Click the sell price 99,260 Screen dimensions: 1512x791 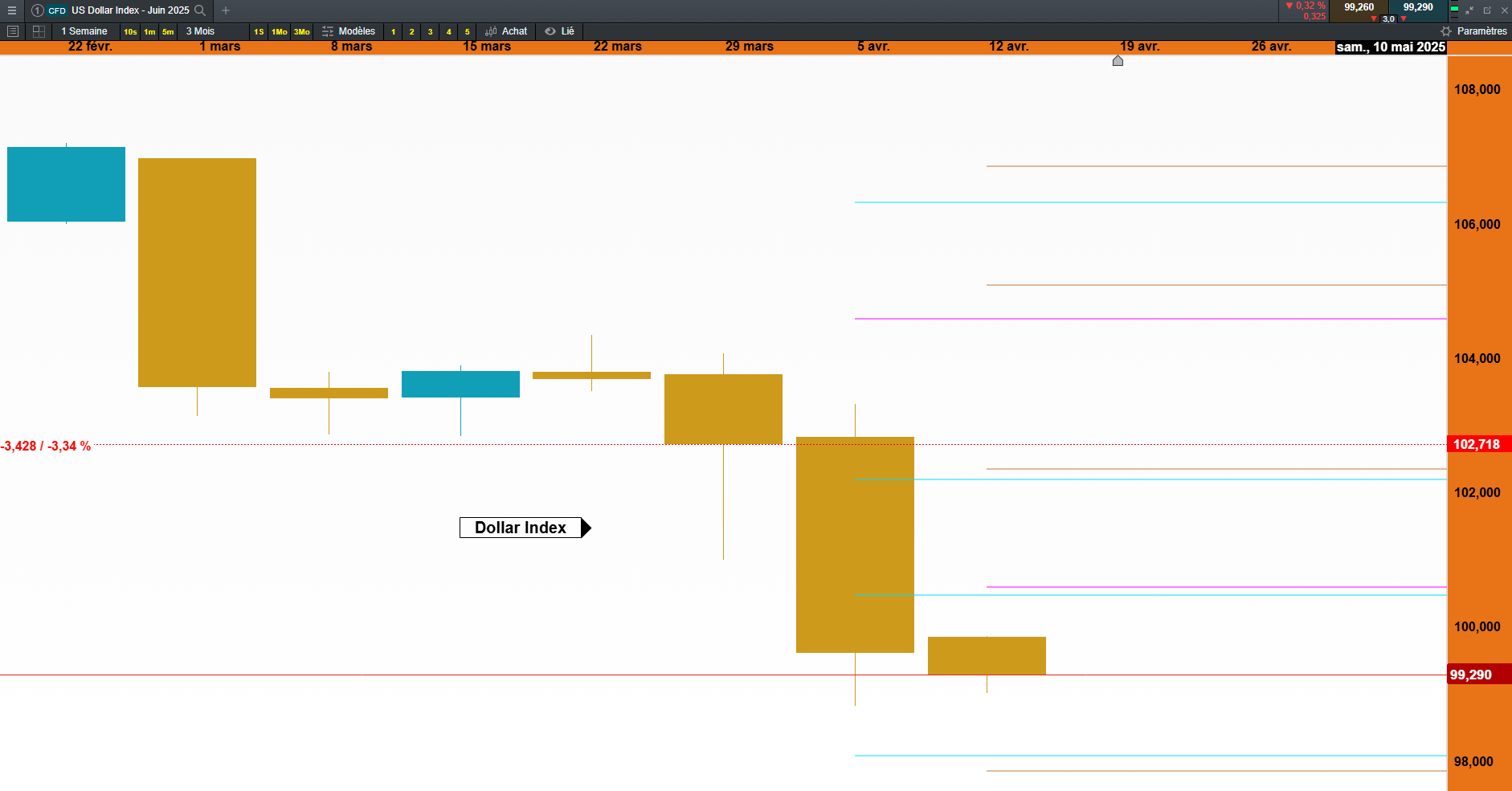[1359, 7]
